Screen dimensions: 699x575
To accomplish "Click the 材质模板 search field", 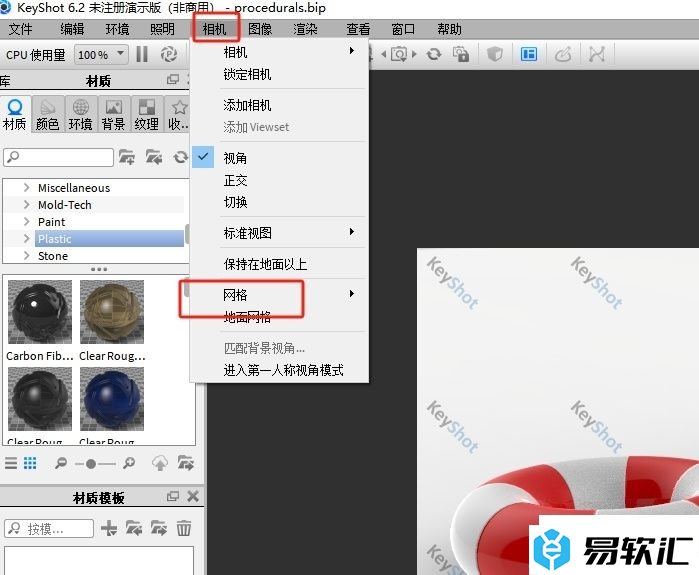I will 49,528.
